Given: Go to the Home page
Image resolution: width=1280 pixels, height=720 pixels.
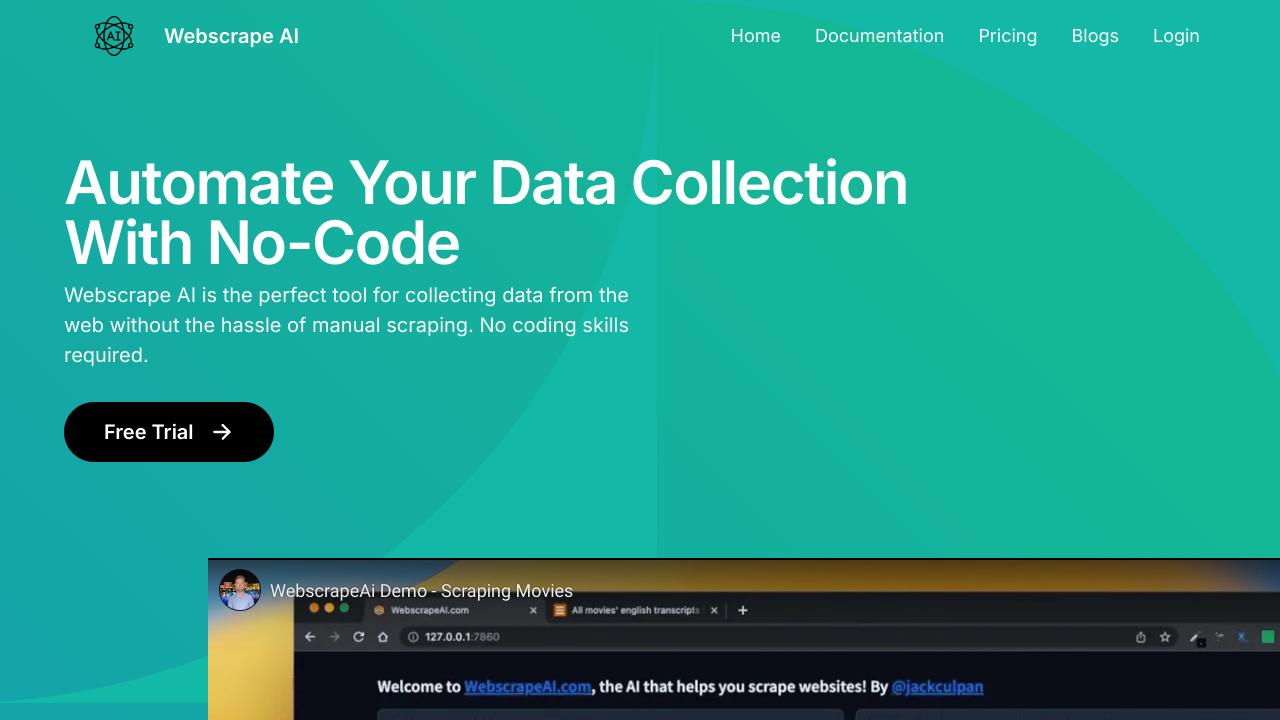Looking at the screenshot, I should (755, 36).
